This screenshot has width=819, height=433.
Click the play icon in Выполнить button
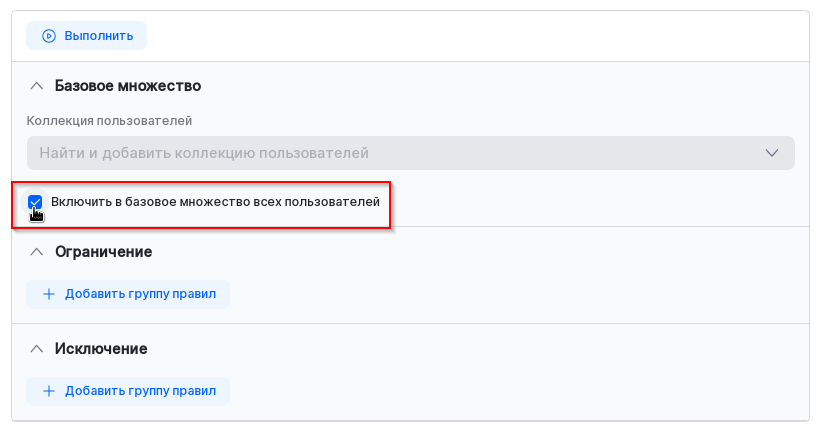[49, 36]
